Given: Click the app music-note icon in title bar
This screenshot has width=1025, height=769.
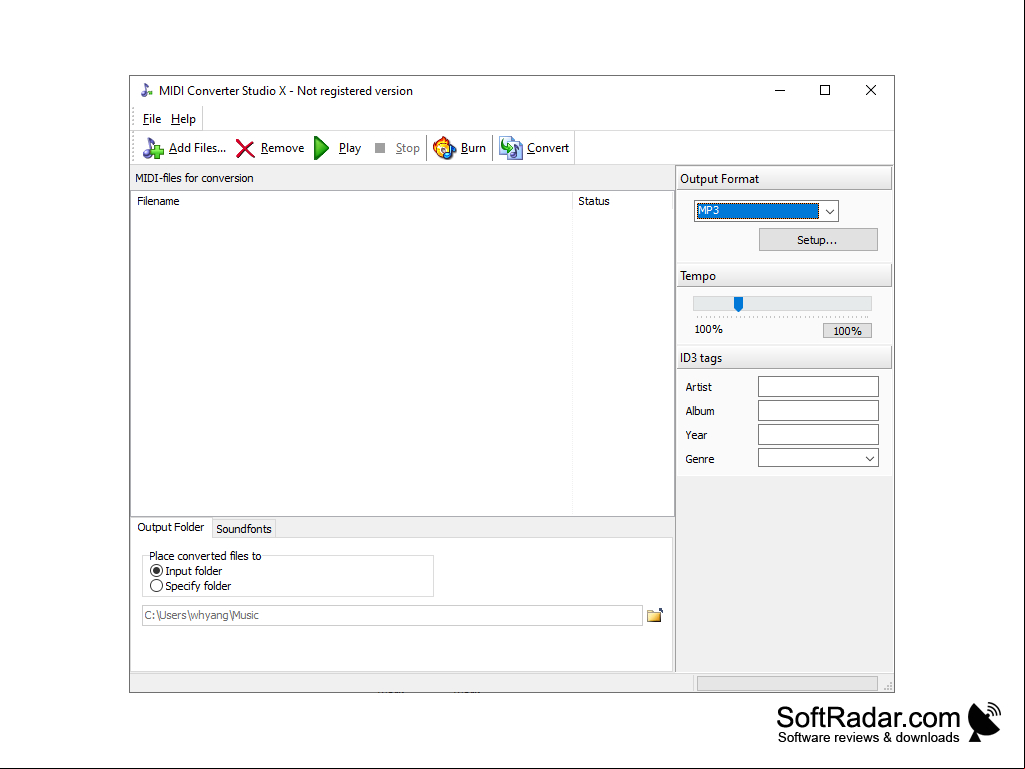Looking at the screenshot, I should (146, 90).
